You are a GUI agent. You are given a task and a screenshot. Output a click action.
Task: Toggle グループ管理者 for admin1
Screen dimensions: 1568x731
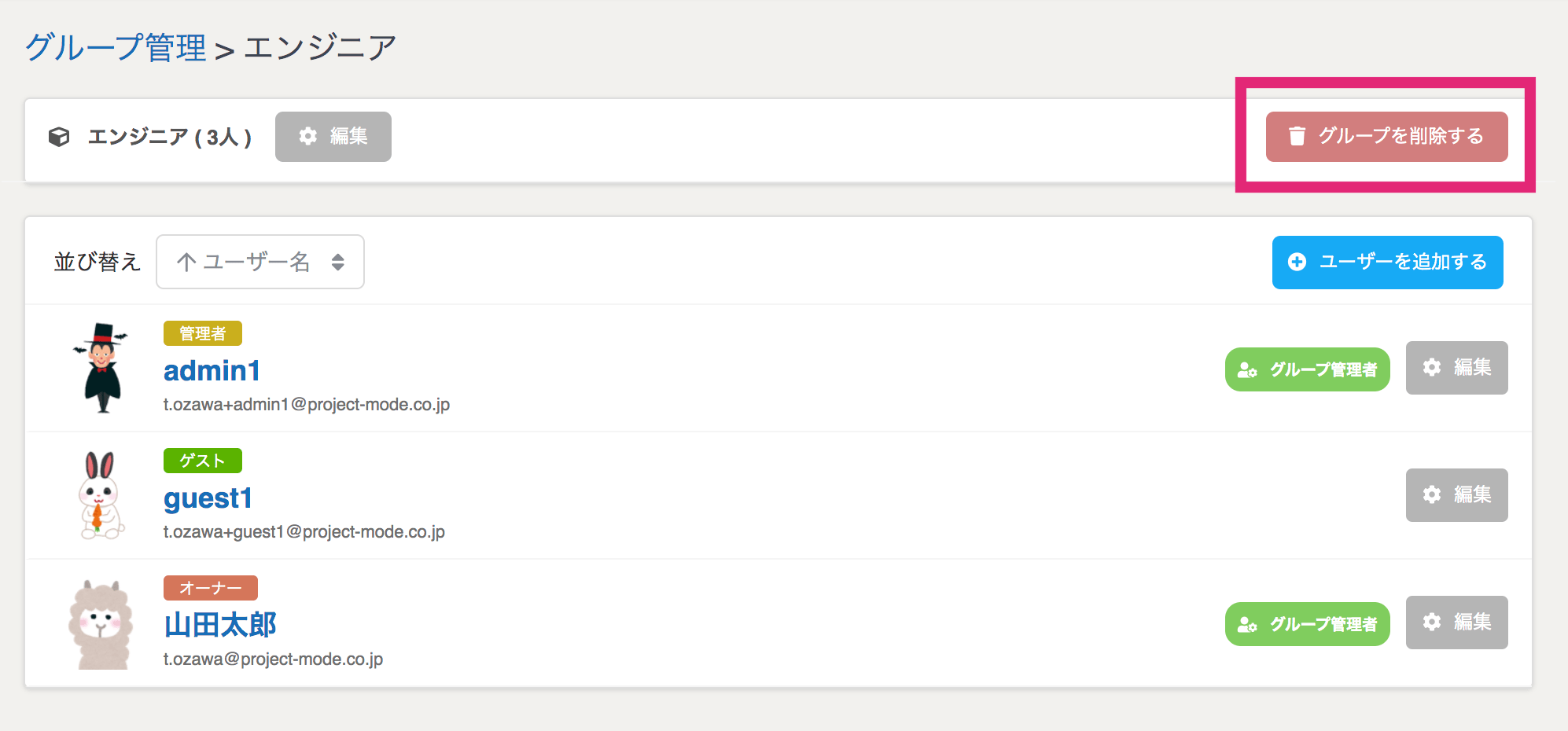click(x=1307, y=369)
